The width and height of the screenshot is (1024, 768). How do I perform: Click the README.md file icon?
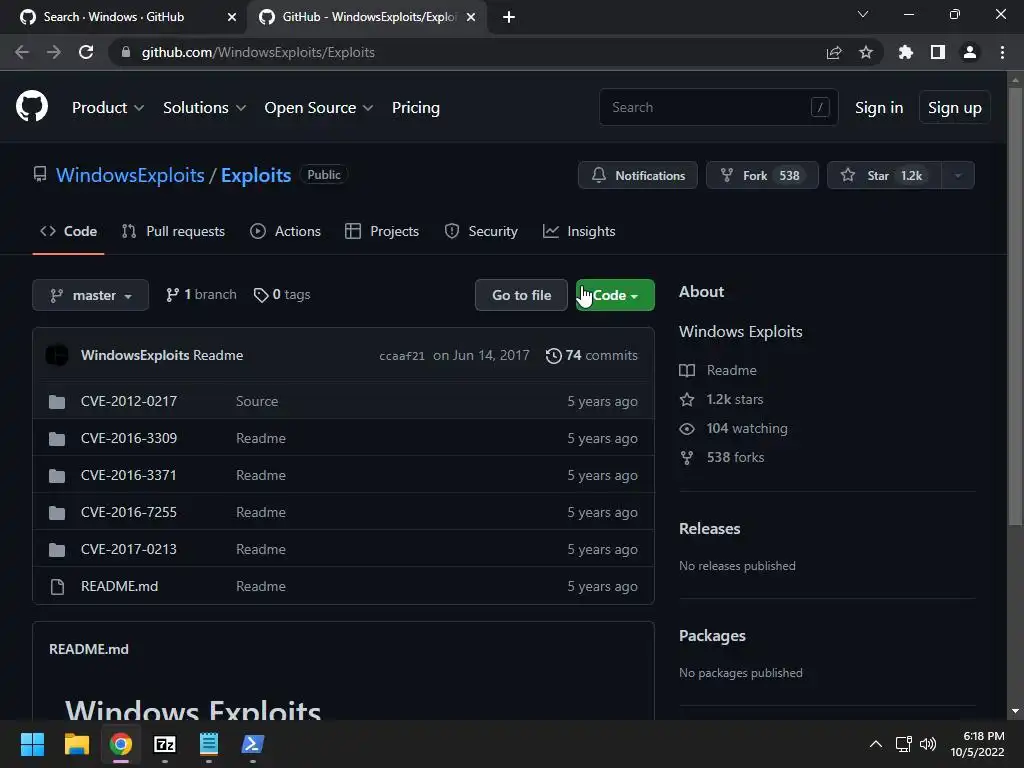(57, 586)
